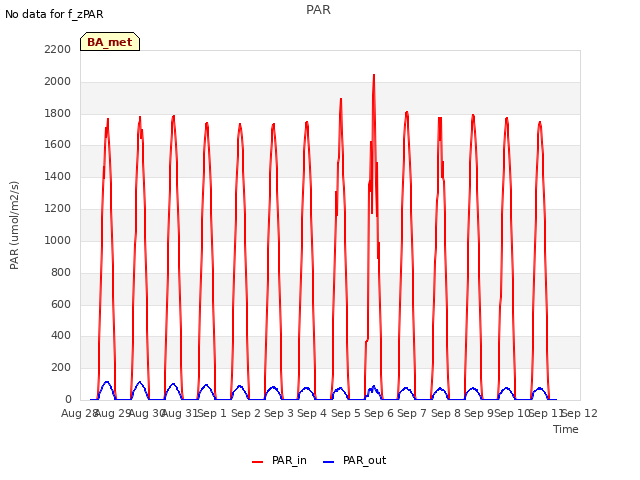Click the Sep 1 x-axis date label
Viewport: 640px width, 480px height.
212,413
